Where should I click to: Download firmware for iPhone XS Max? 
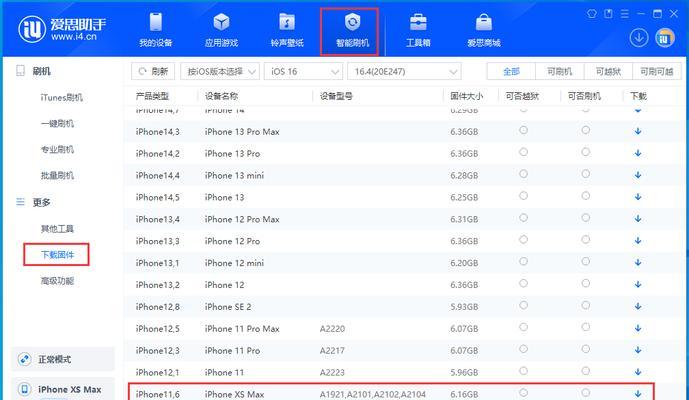click(x=638, y=394)
